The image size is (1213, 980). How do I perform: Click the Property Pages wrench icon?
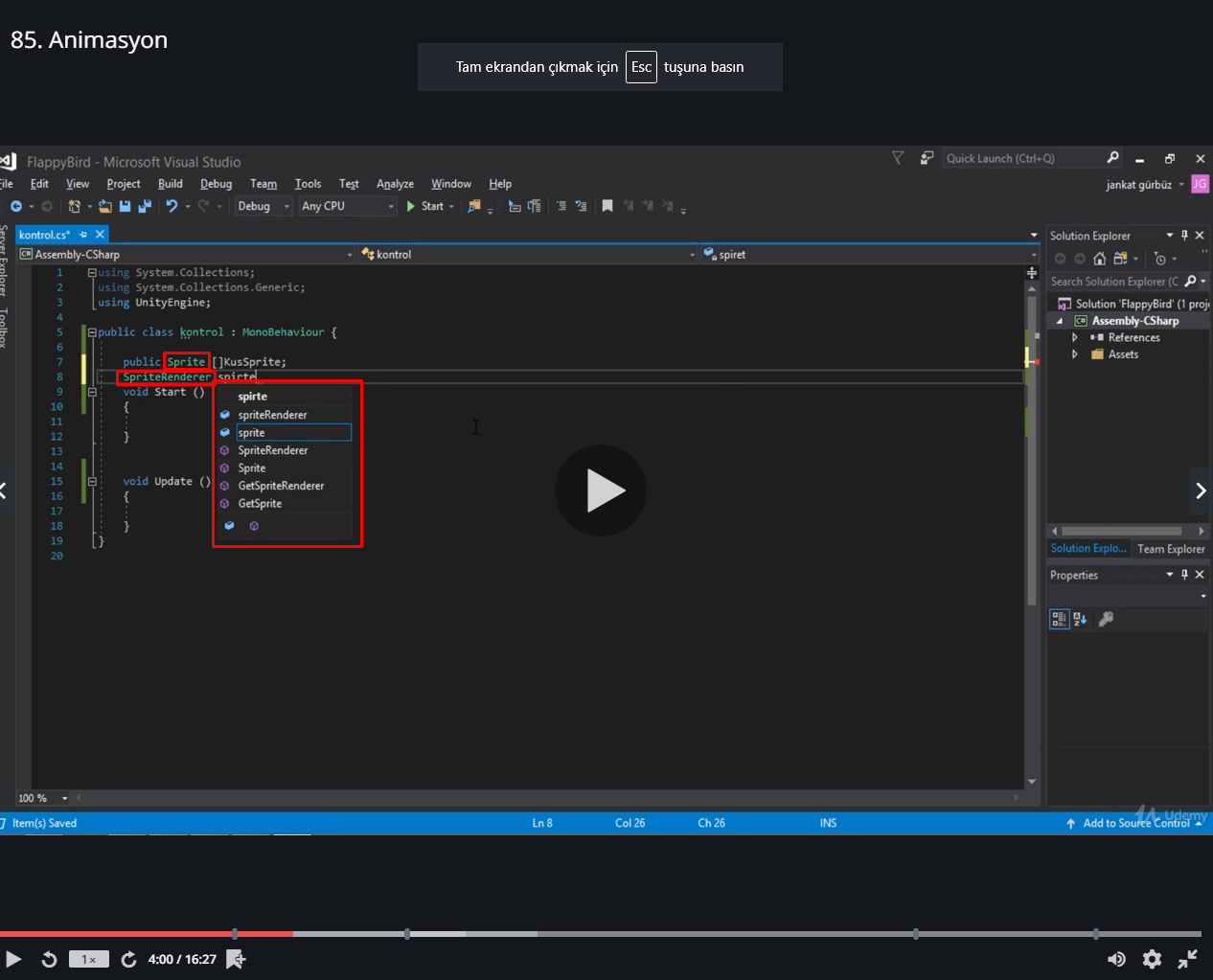(x=1106, y=619)
